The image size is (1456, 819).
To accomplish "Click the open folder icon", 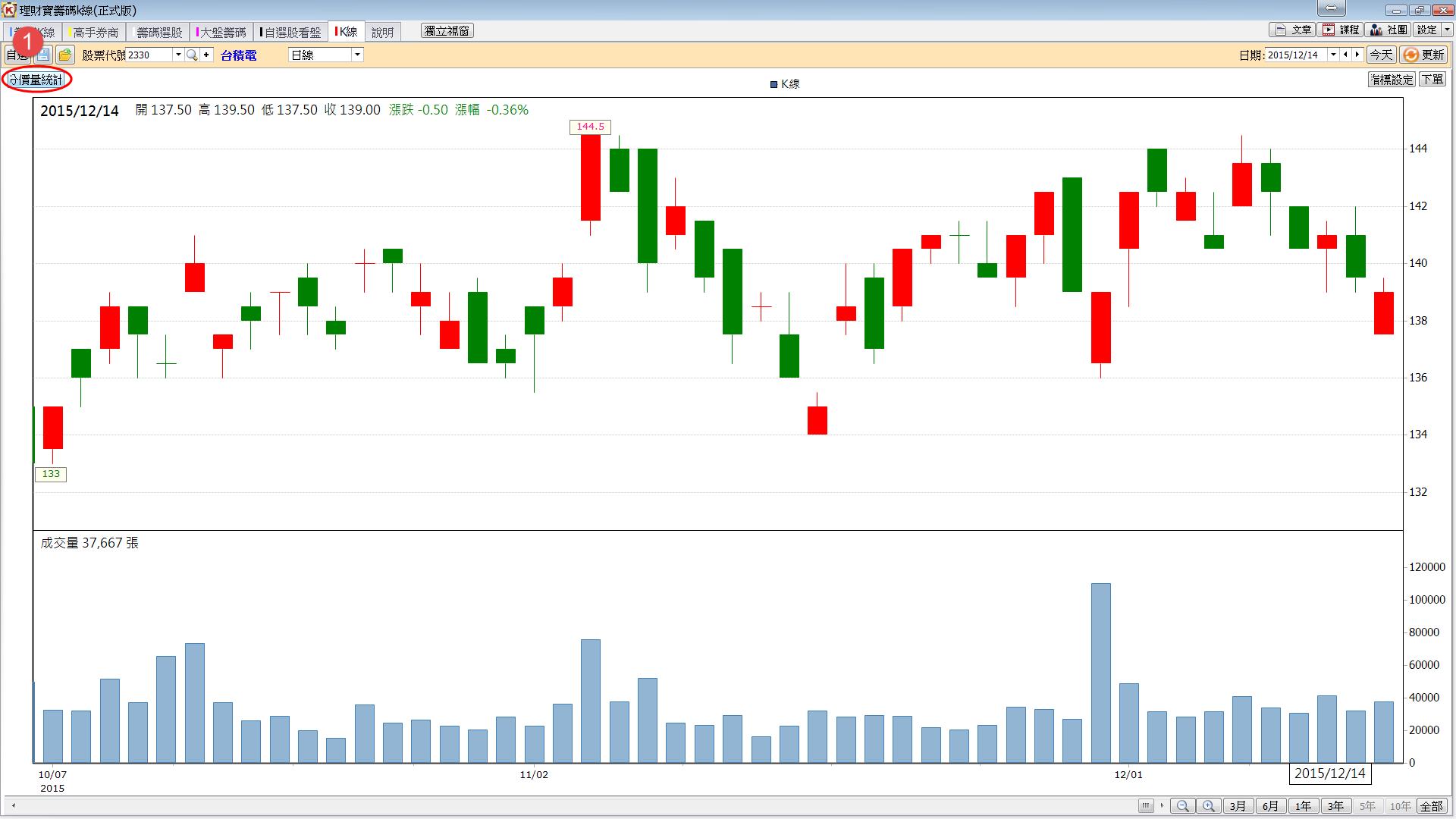I will coord(65,55).
